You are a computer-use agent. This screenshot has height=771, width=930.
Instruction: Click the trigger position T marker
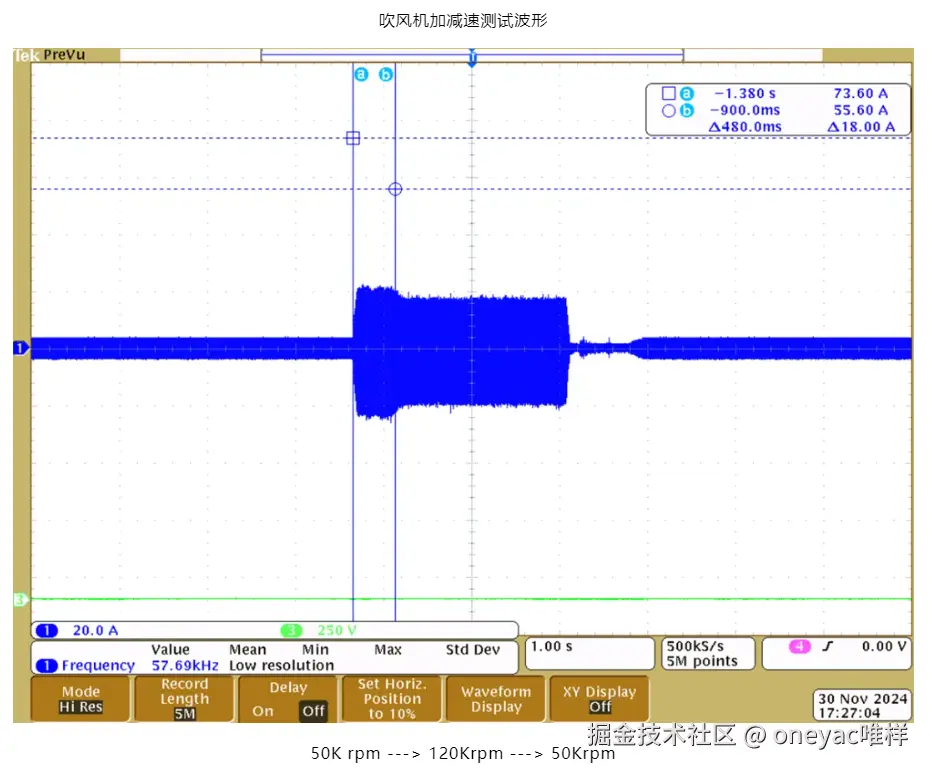coord(472,58)
